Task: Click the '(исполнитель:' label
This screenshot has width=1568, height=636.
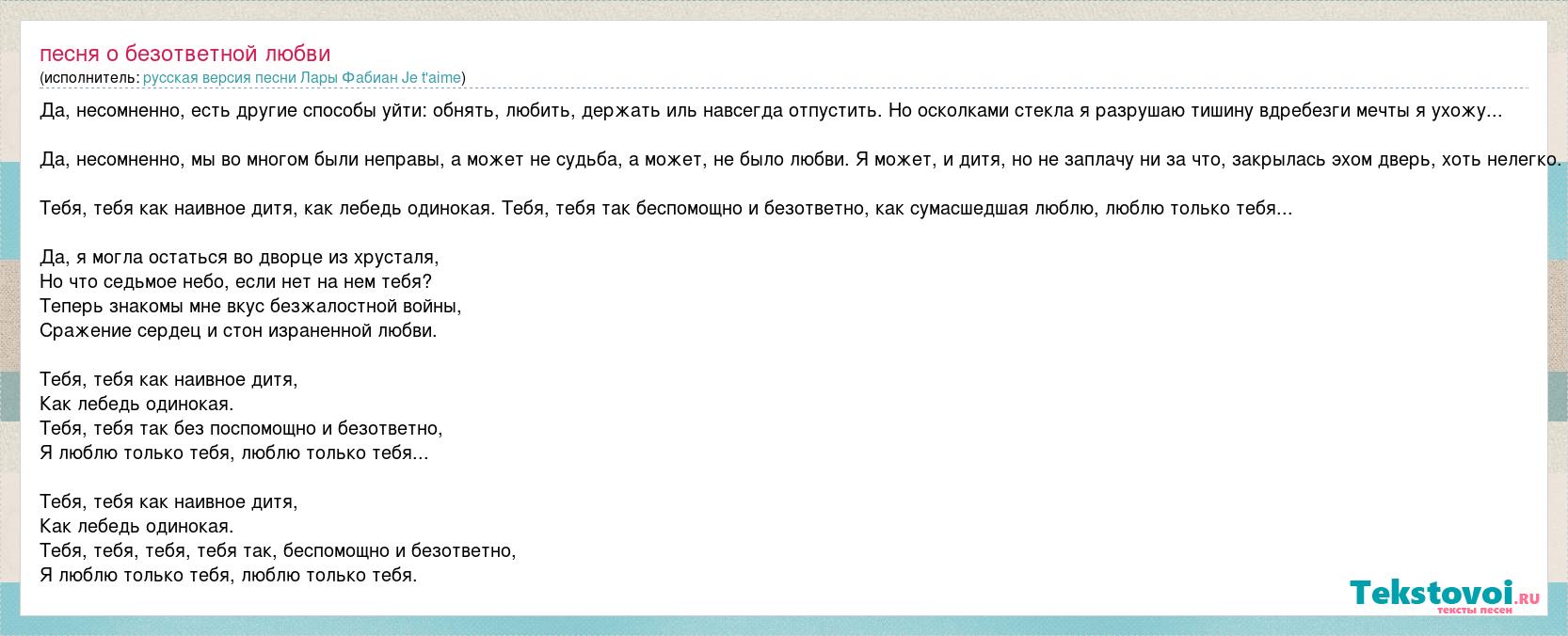Action: 89,78
